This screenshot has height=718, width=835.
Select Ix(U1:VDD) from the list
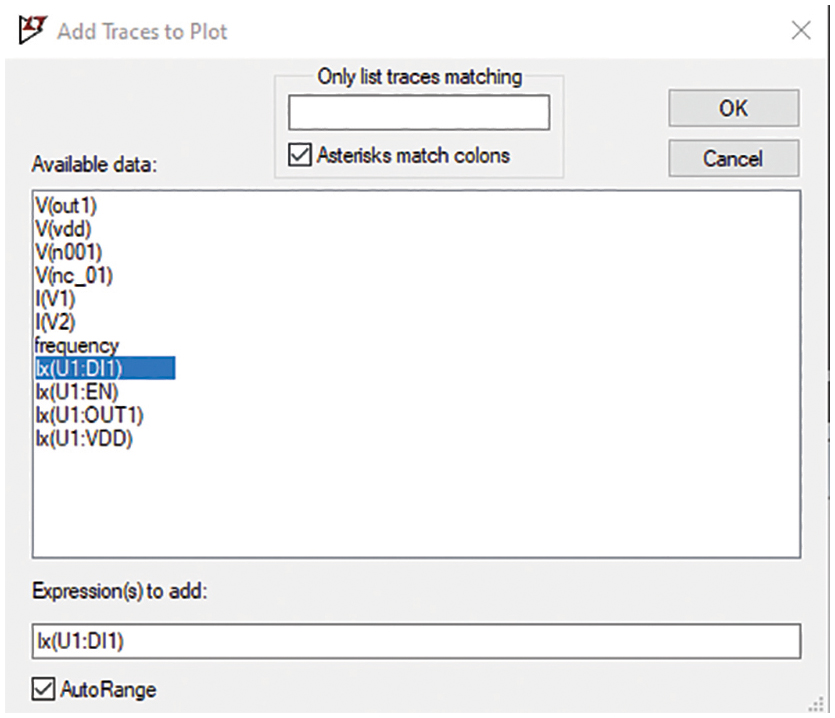84,439
